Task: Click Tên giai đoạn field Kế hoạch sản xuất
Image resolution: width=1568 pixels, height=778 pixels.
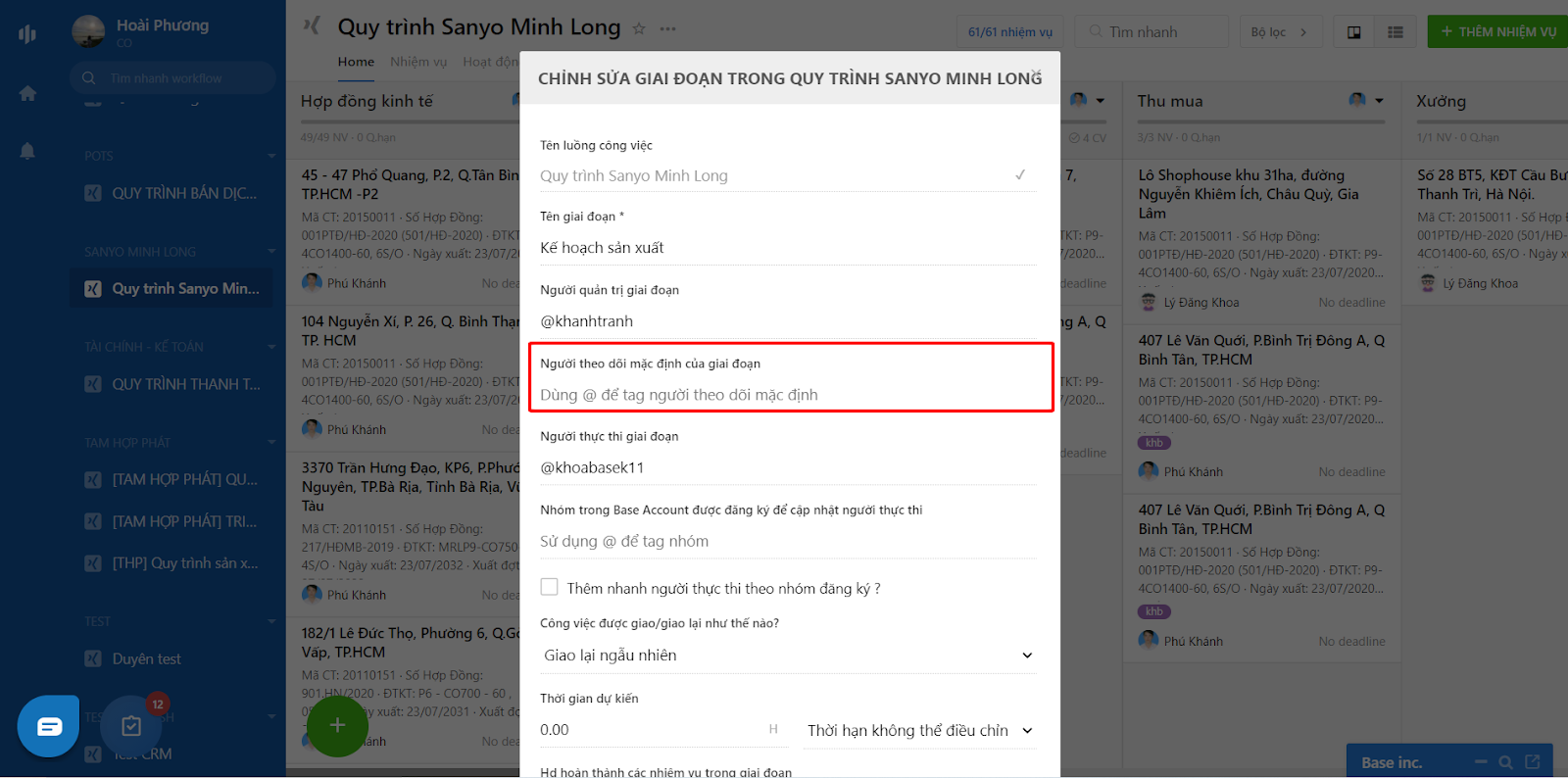Action: pyautogui.click(x=788, y=248)
